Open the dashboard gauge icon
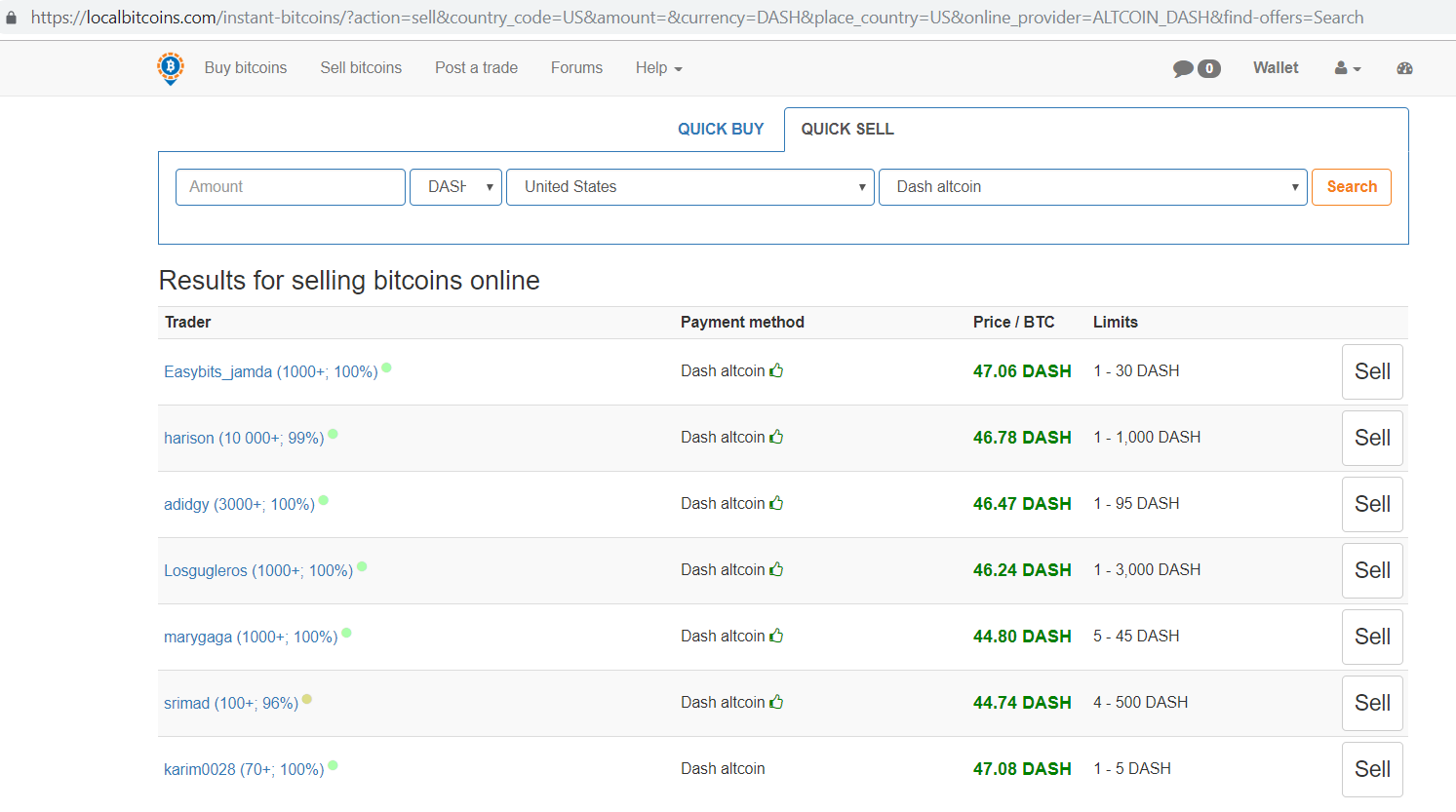This screenshot has height=812, width=1456. (1404, 68)
